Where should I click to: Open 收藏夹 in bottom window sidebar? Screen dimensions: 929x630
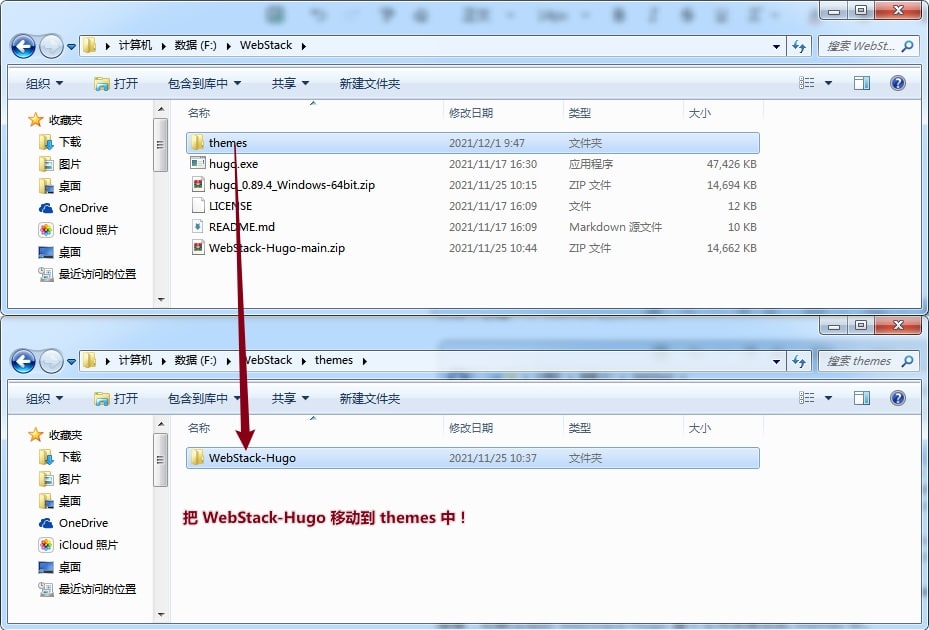point(55,435)
